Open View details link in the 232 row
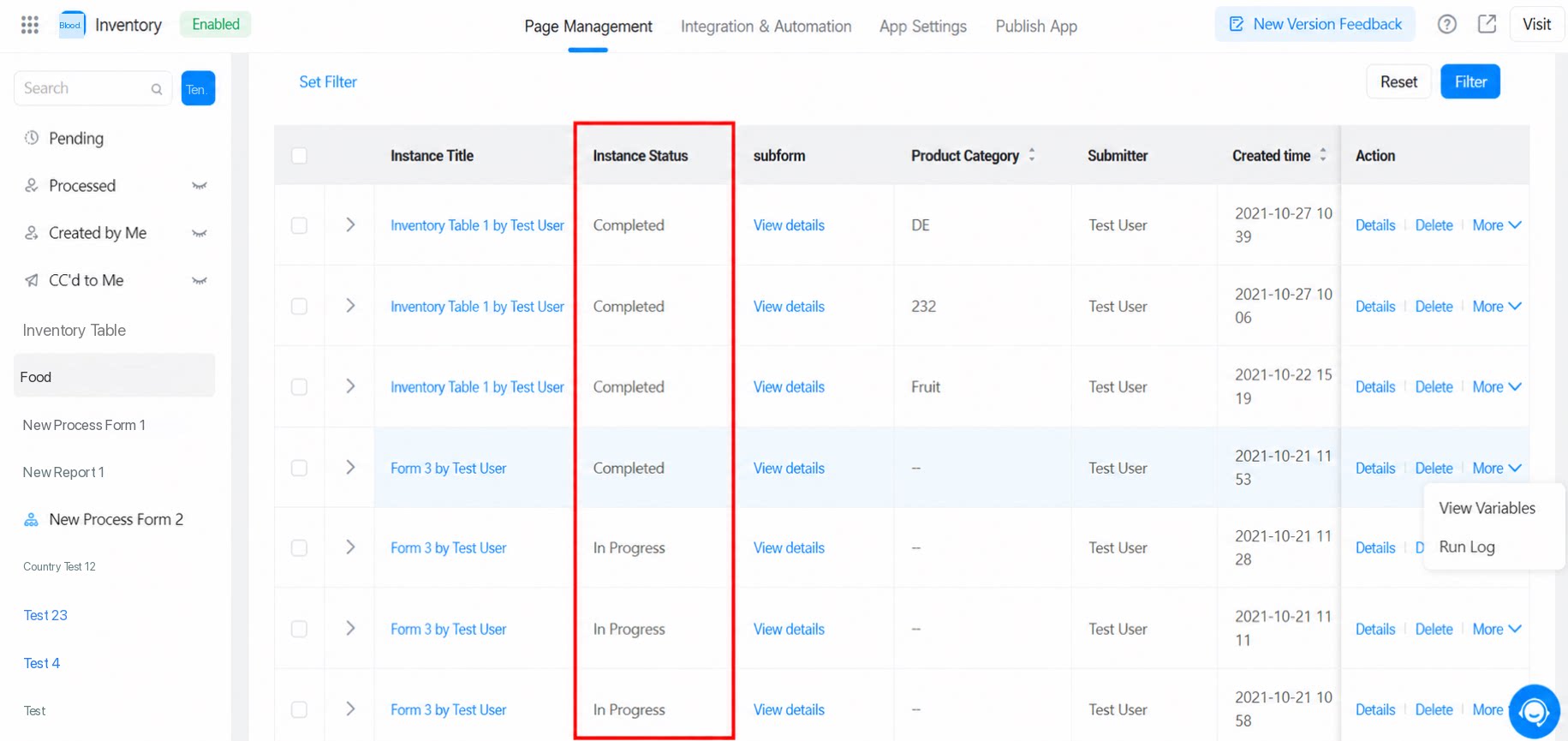 coord(789,307)
